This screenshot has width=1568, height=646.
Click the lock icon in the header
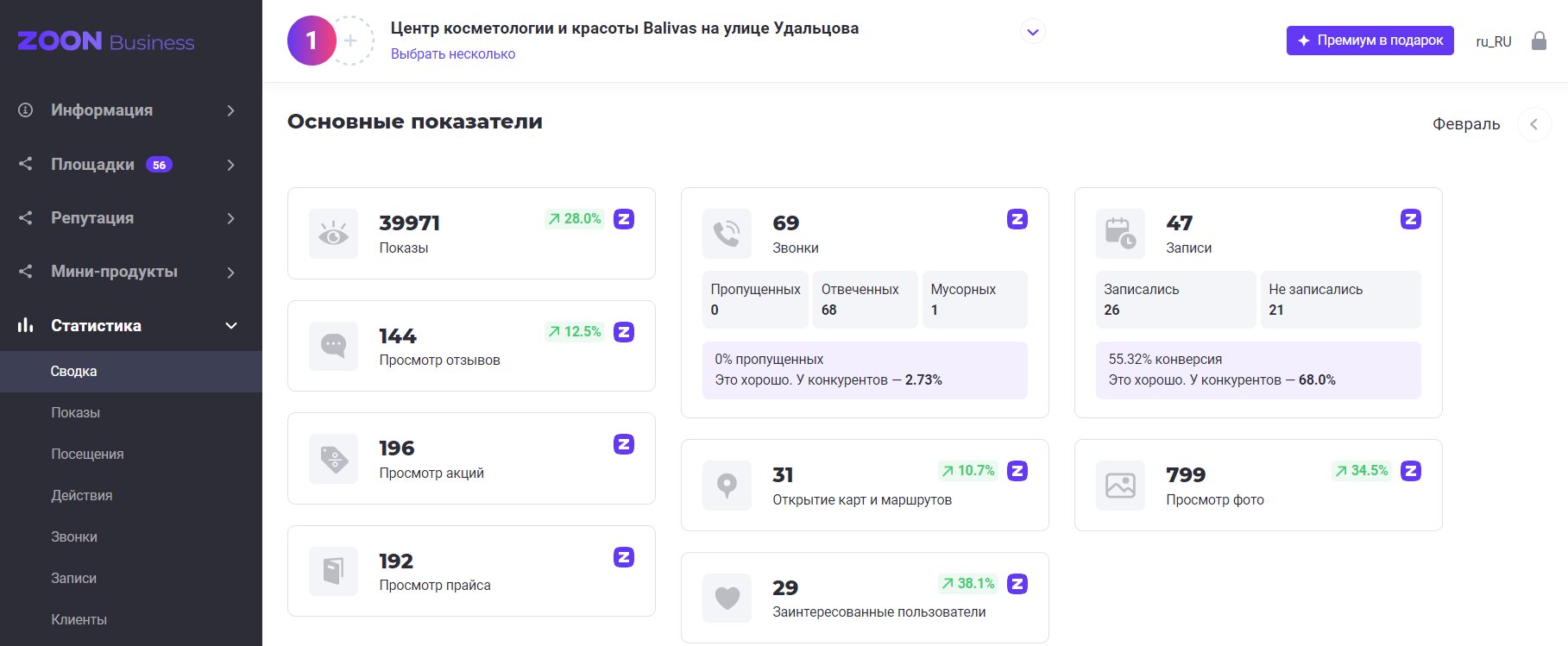pos(1539,41)
